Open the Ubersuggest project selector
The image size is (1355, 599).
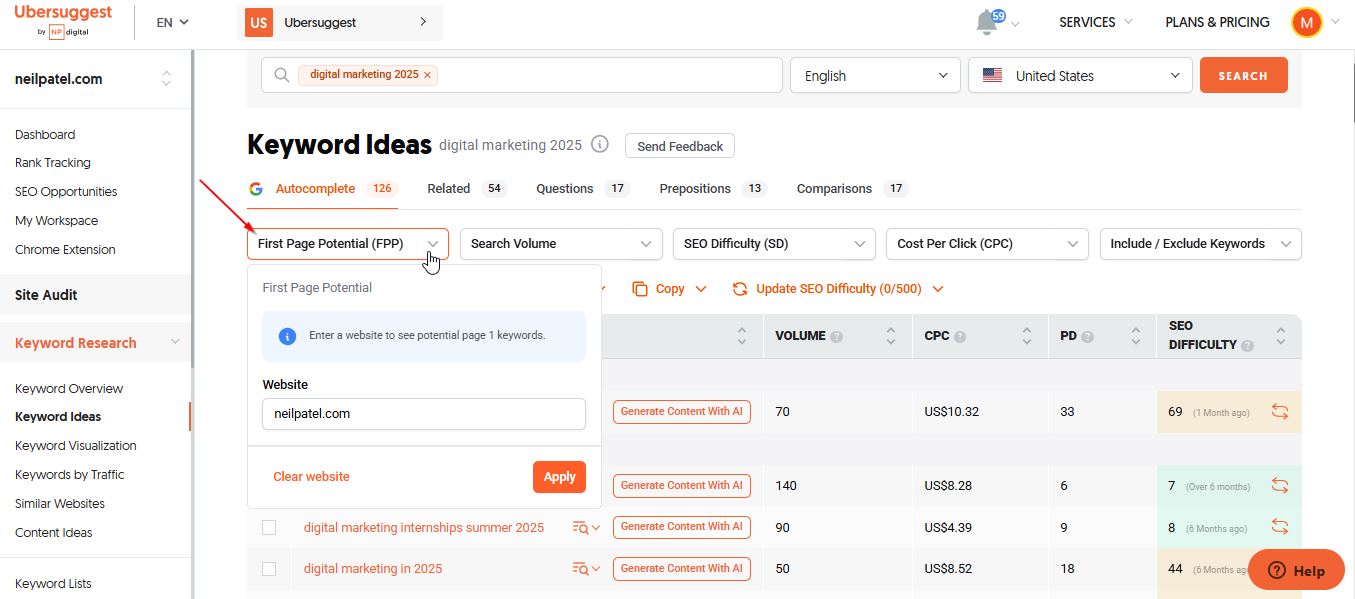coord(340,22)
